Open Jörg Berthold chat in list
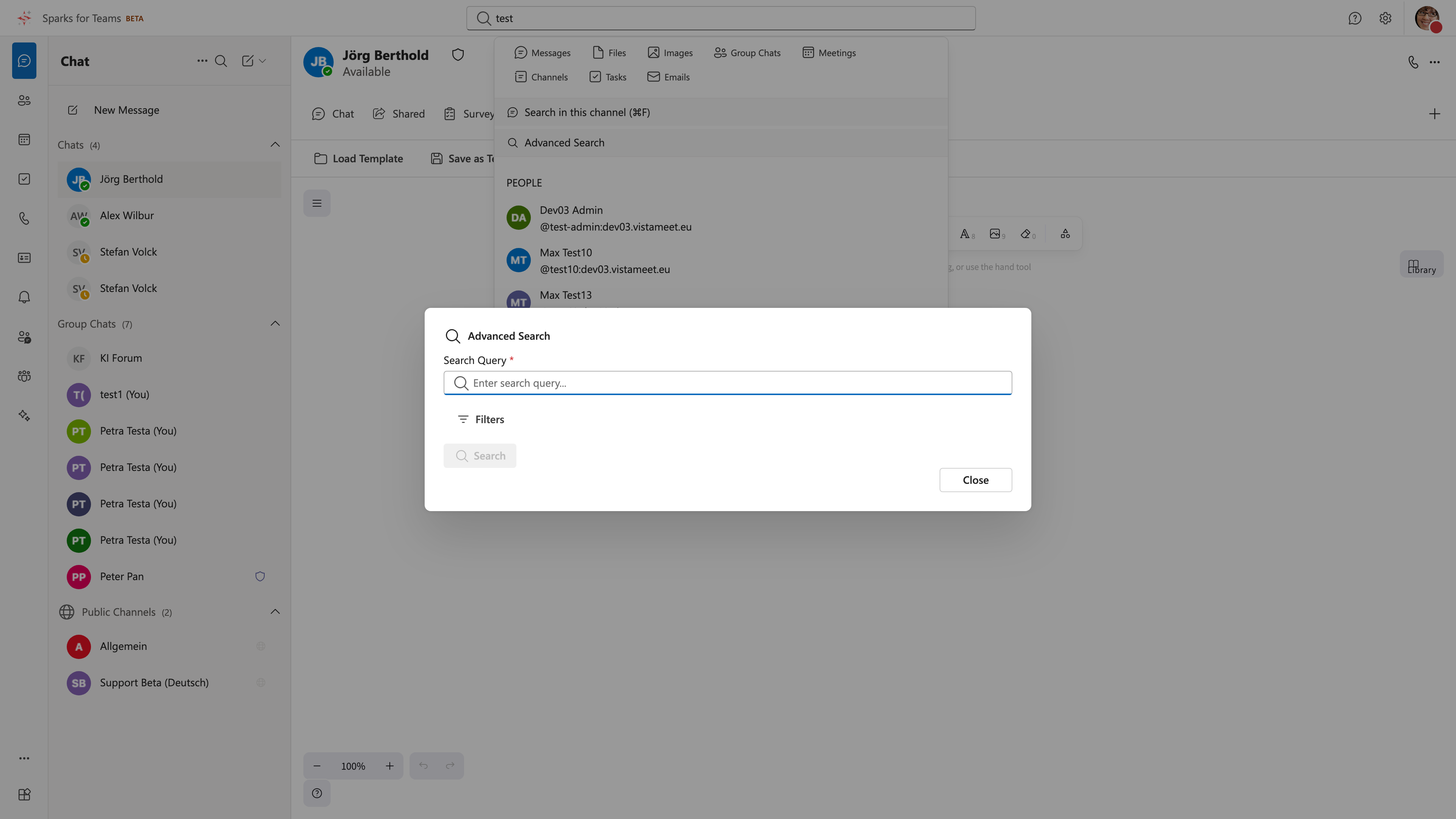Viewport: 1456px width, 819px height. pyautogui.click(x=169, y=179)
